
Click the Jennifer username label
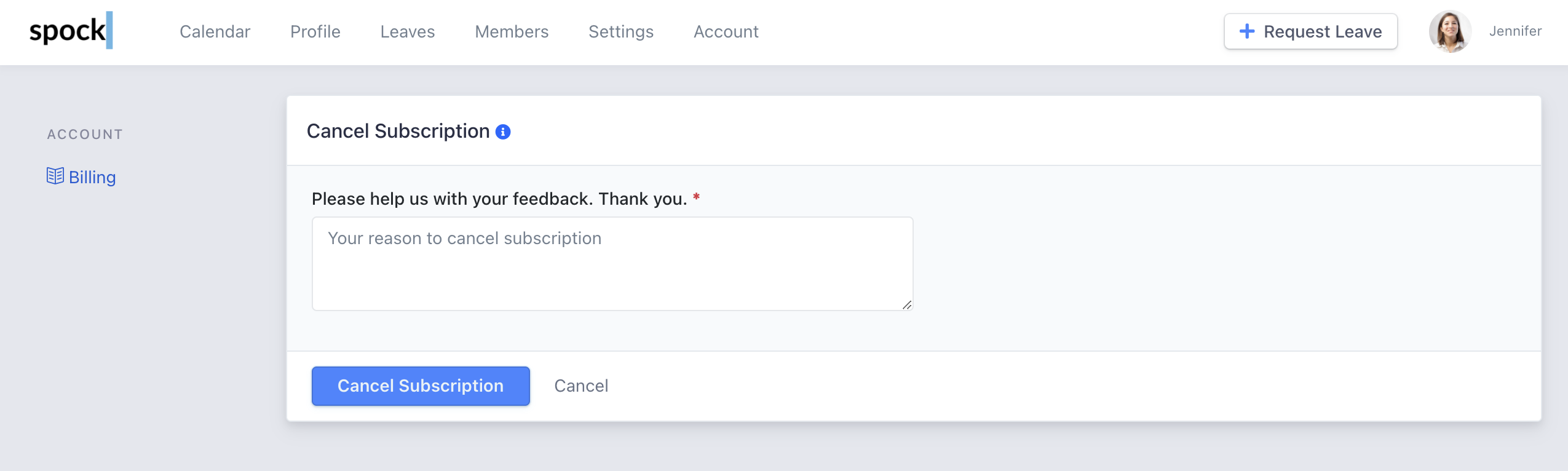click(x=1515, y=31)
